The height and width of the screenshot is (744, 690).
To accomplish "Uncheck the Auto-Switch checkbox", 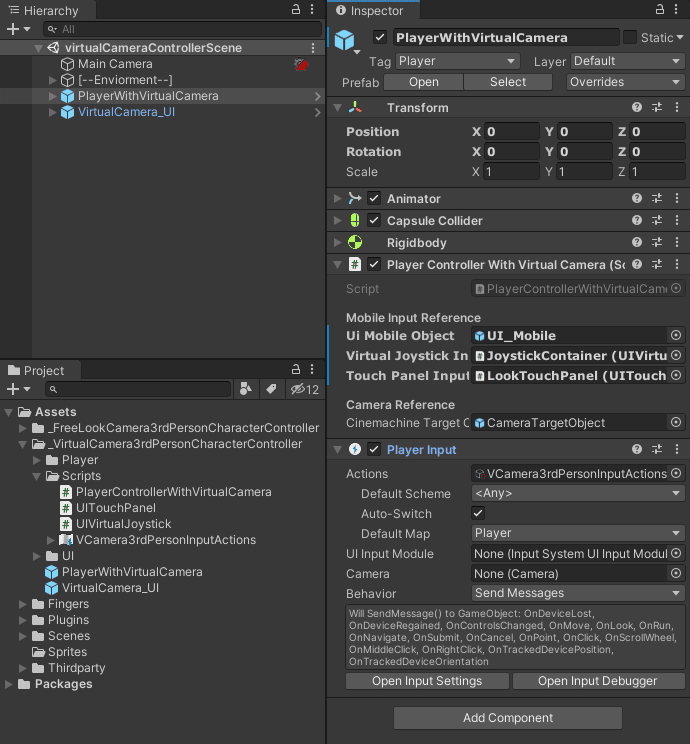I will (478, 513).
